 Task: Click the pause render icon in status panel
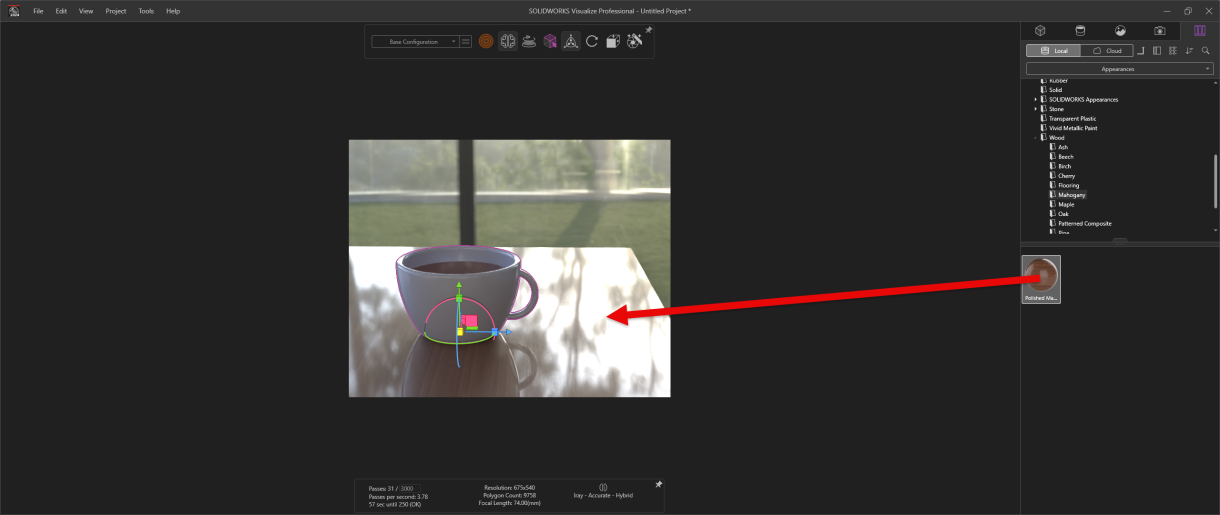pos(603,487)
